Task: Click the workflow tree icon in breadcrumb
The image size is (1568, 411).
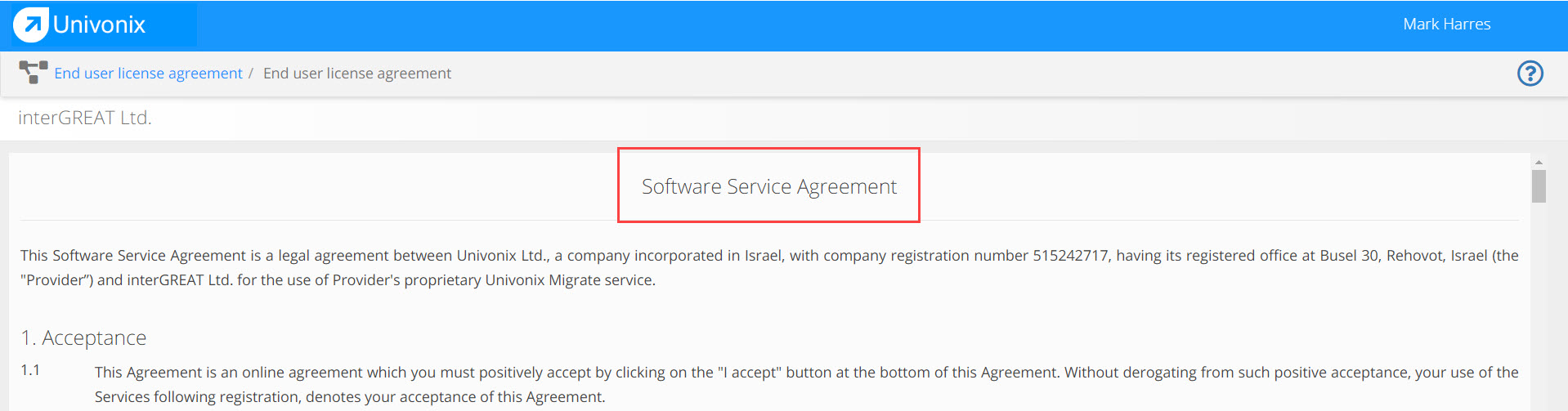Action: [x=34, y=72]
